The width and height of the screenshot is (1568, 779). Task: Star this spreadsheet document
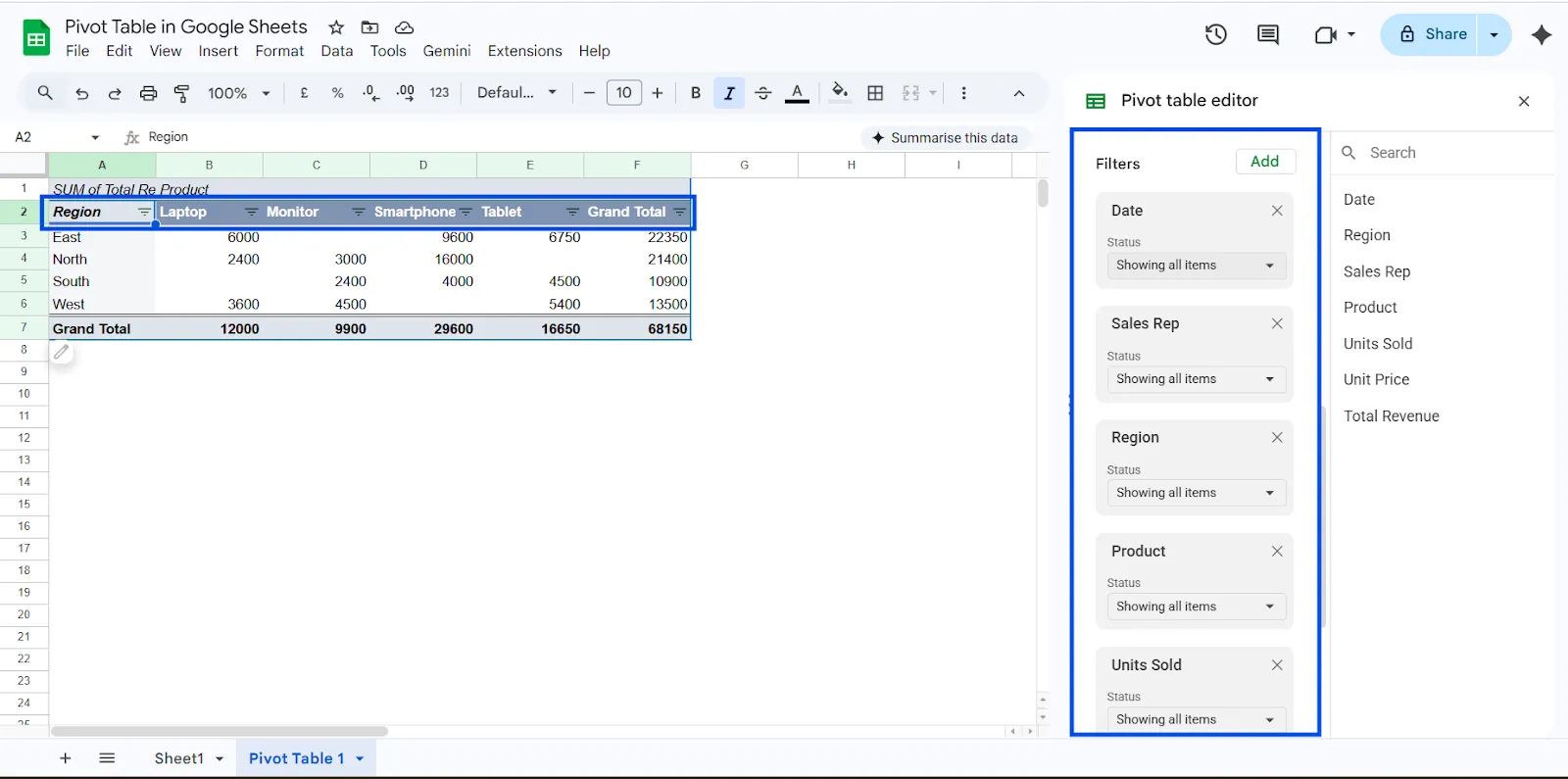[336, 27]
